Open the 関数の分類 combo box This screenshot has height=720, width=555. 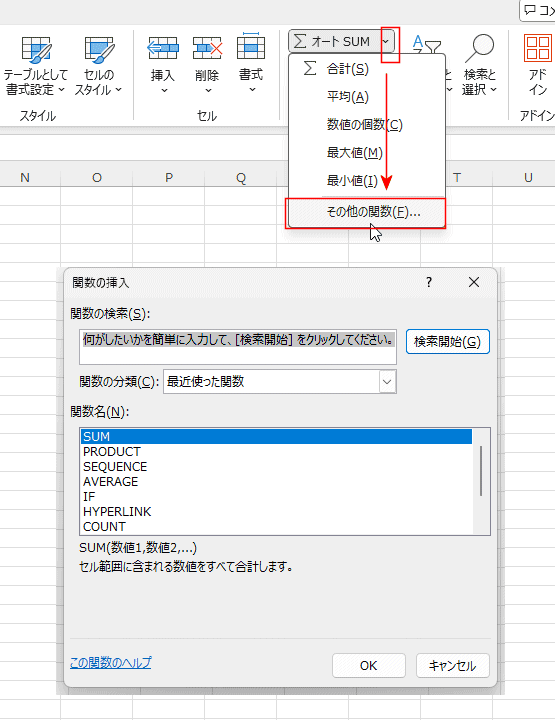point(280,382)
